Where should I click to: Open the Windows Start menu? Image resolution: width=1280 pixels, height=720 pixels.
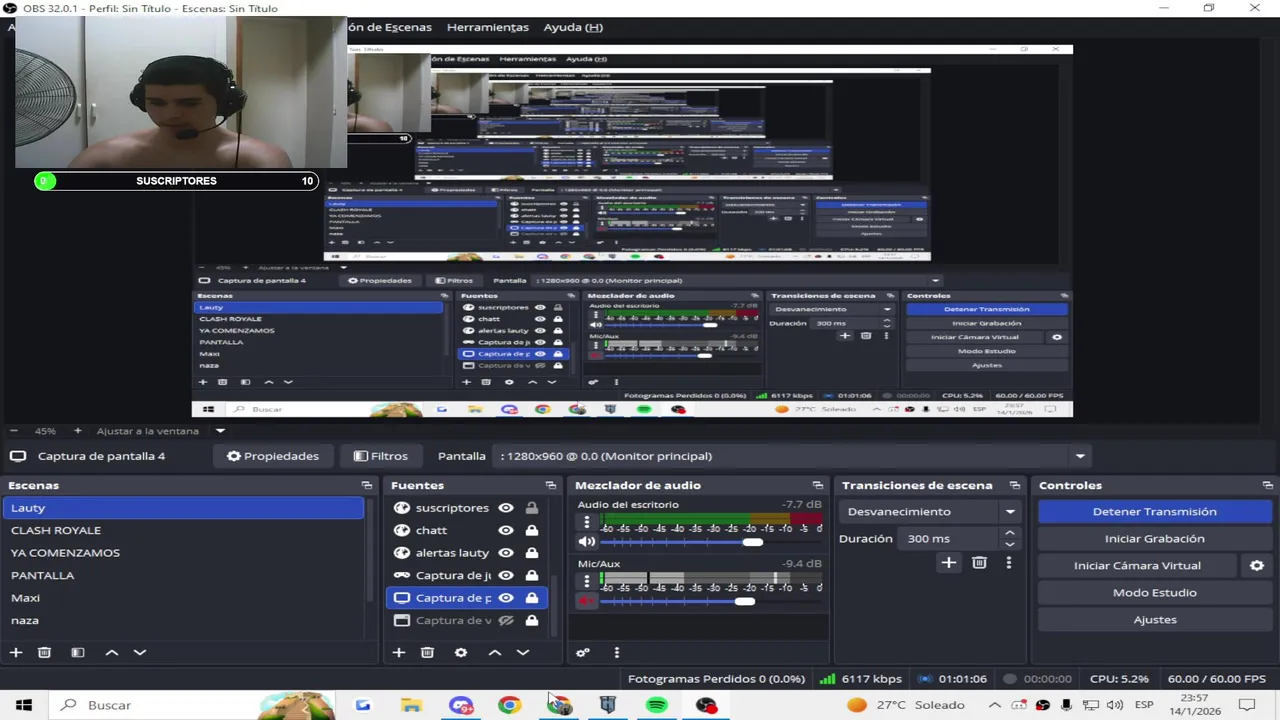tap(24, 705)
